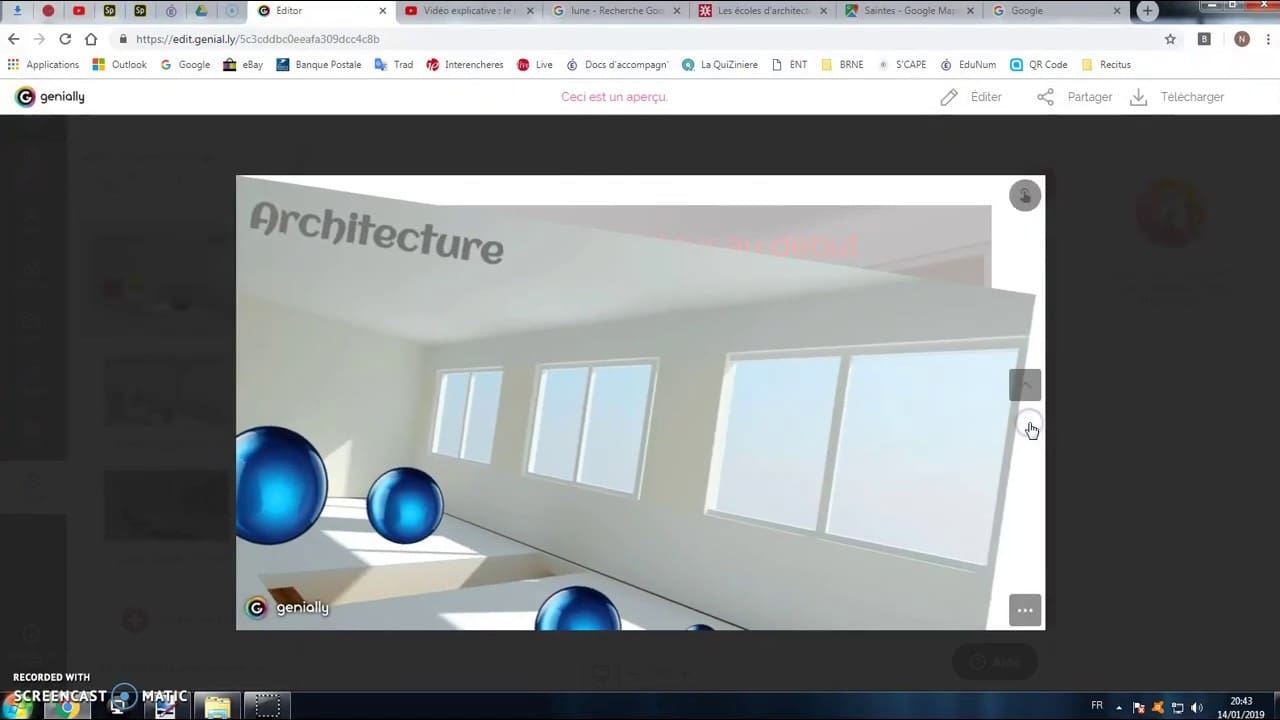
Task: Open the Chrome profile avatar N
Action: 1242,39
